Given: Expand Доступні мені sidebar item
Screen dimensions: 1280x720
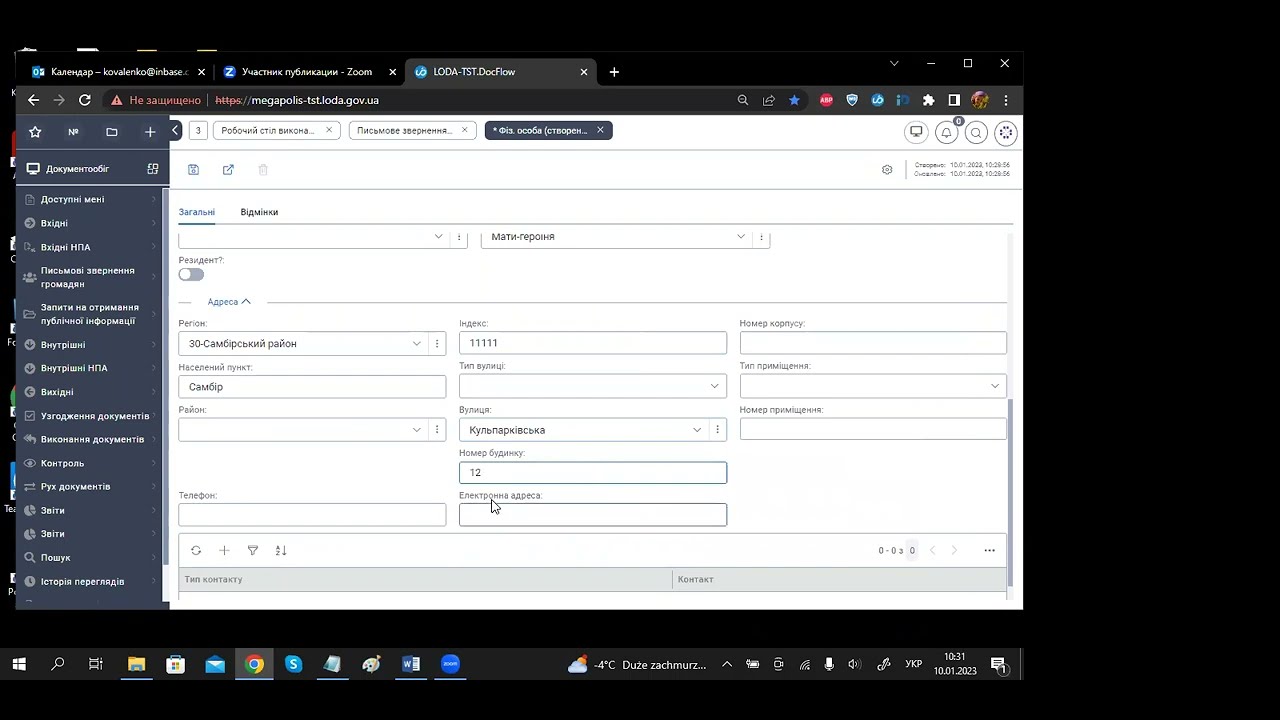Looking at the screenshot, I should click(x=91, y=199).
